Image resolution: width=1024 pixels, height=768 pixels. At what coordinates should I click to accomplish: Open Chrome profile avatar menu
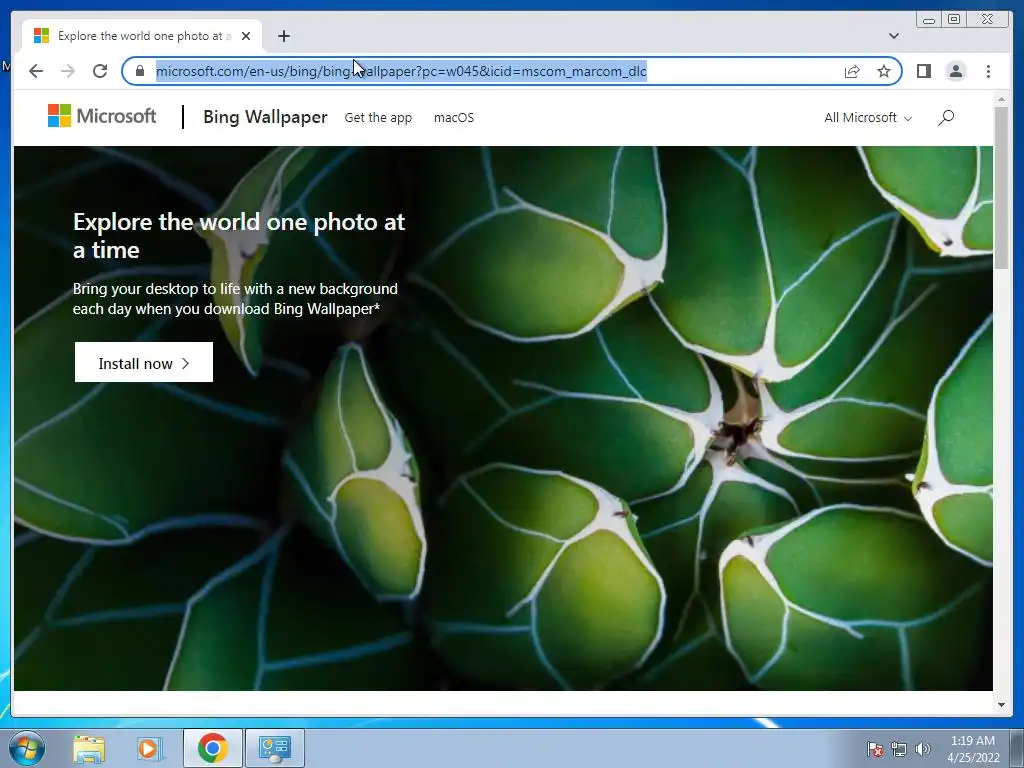[955, 71]
